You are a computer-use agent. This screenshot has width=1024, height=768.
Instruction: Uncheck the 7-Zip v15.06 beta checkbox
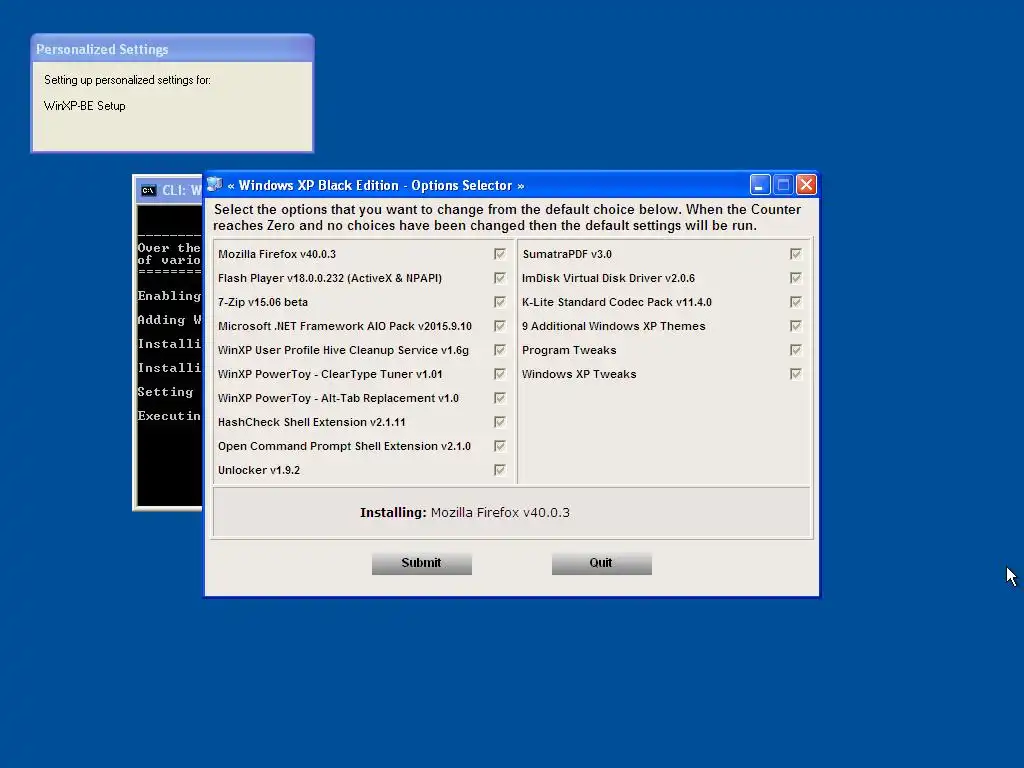tap(500, 302)
